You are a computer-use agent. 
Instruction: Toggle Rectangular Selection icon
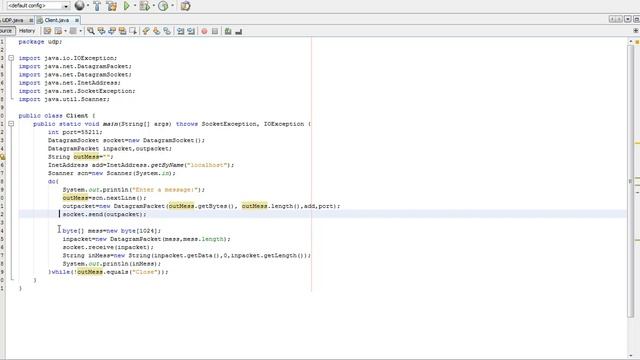point(133,31)
